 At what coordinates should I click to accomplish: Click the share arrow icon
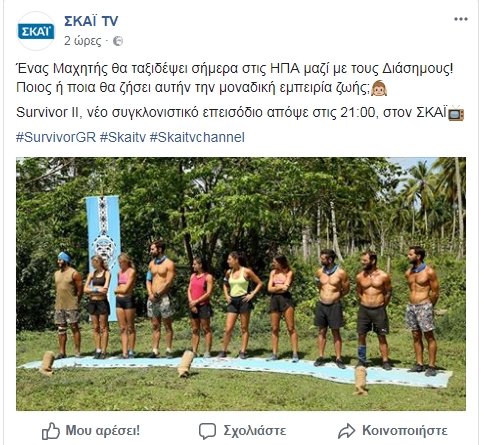pyautogui.click(x=347, y=431)
